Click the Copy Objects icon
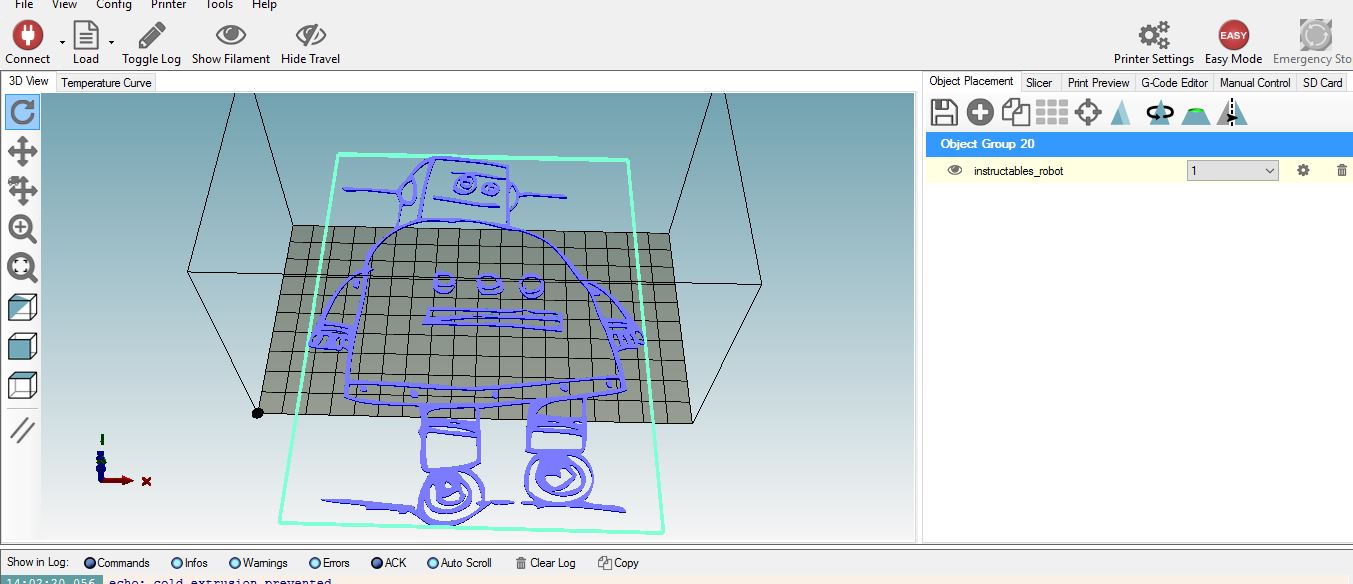1353x584 pixels. pos(1016,113)
